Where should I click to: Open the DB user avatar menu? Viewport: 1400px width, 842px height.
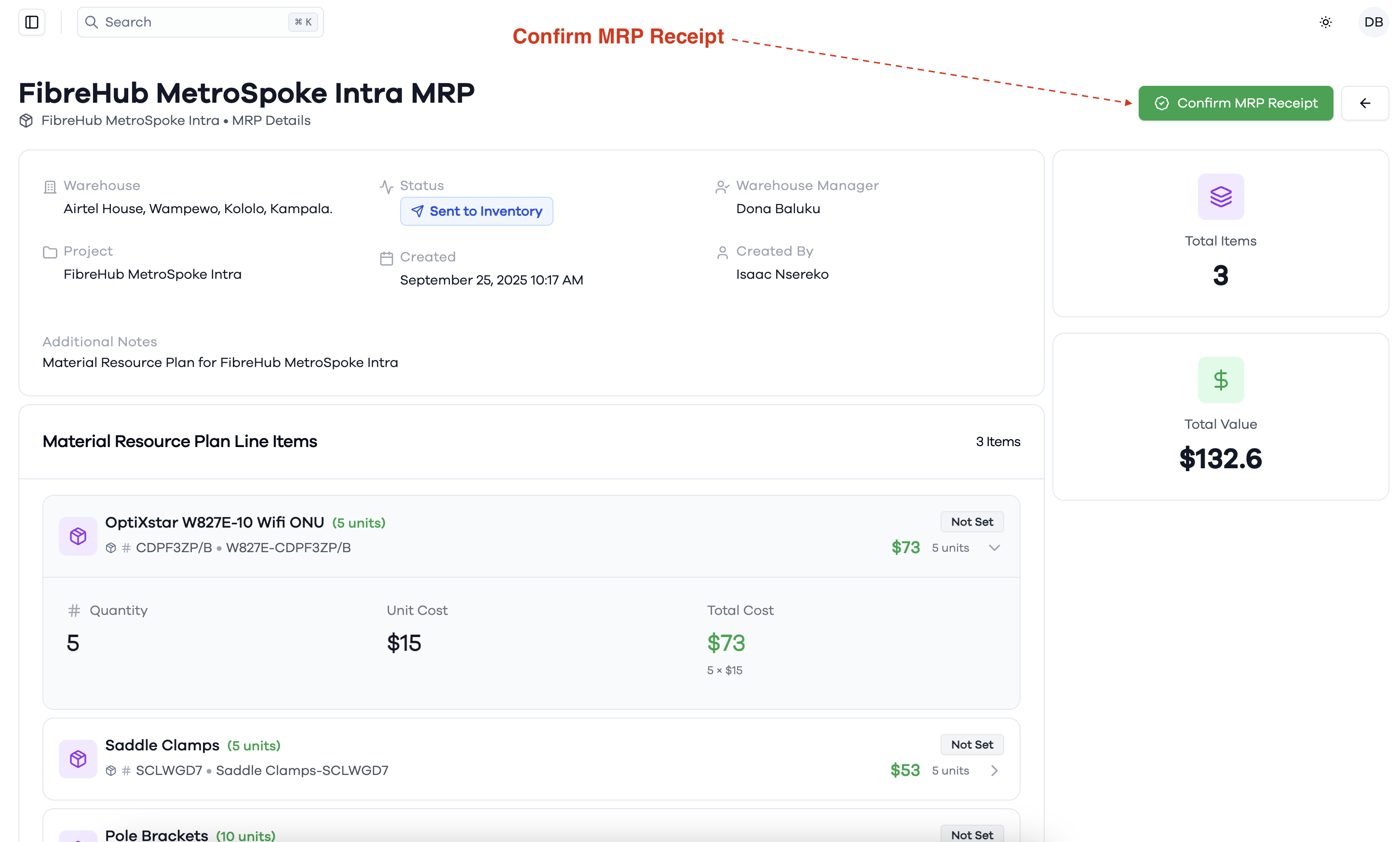click(1373, 22)
